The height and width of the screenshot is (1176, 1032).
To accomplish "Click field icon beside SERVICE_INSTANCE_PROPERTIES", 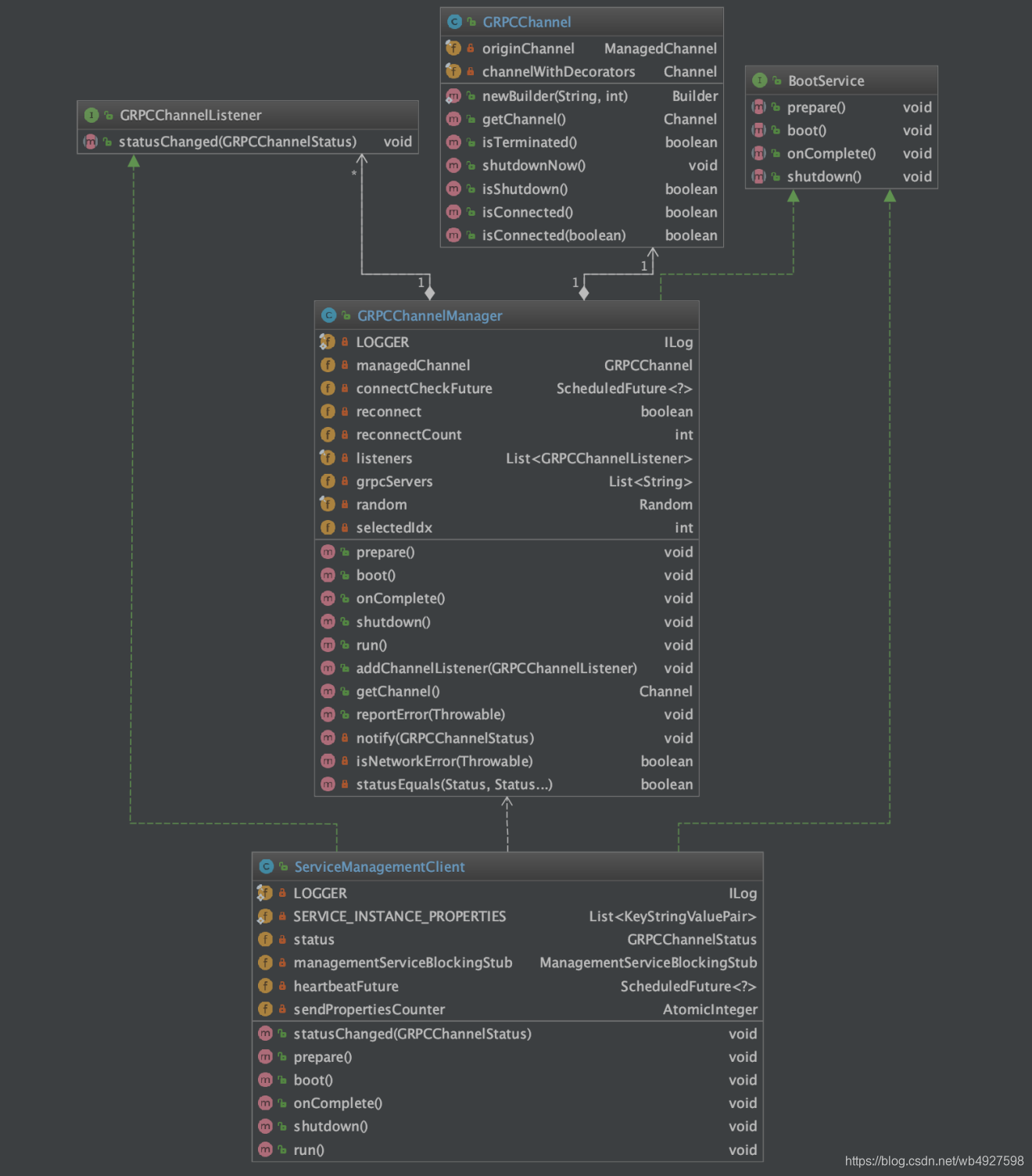I will (265, 916).
